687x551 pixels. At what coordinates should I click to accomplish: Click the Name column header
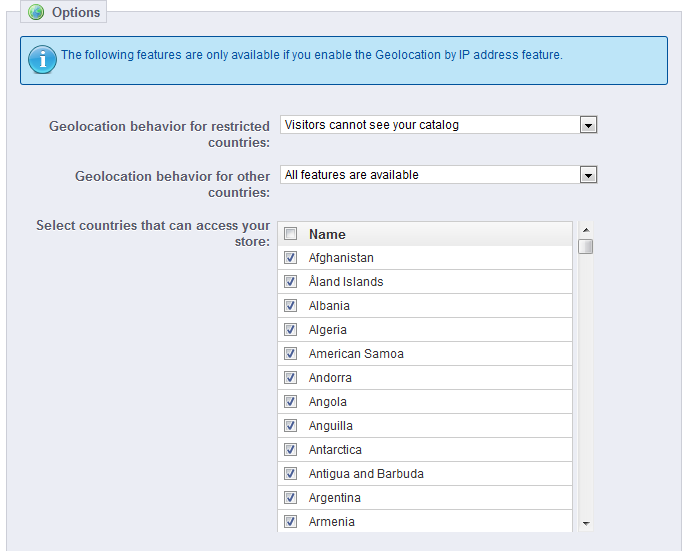[327, 234]
